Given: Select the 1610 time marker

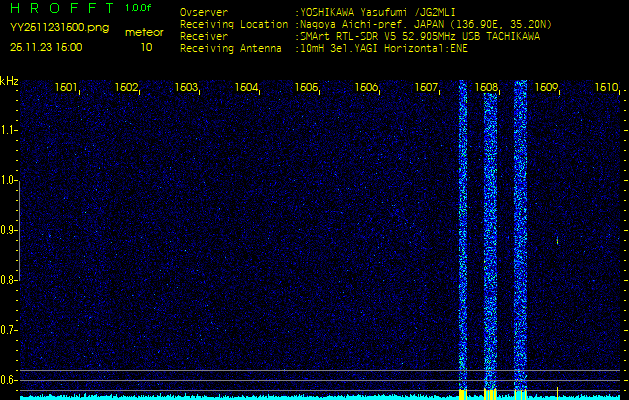Looking at the screenshot, I should click(x=606, y=88).
